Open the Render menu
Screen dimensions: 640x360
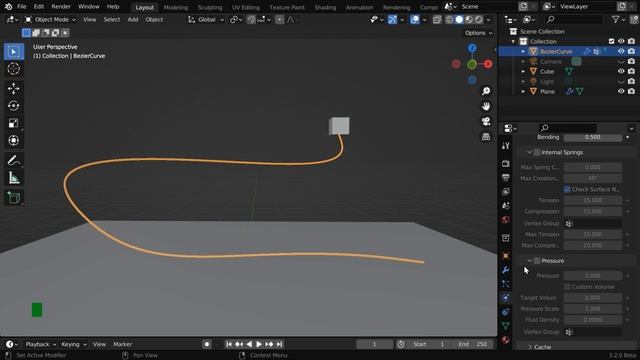click(x=61, y=7)
